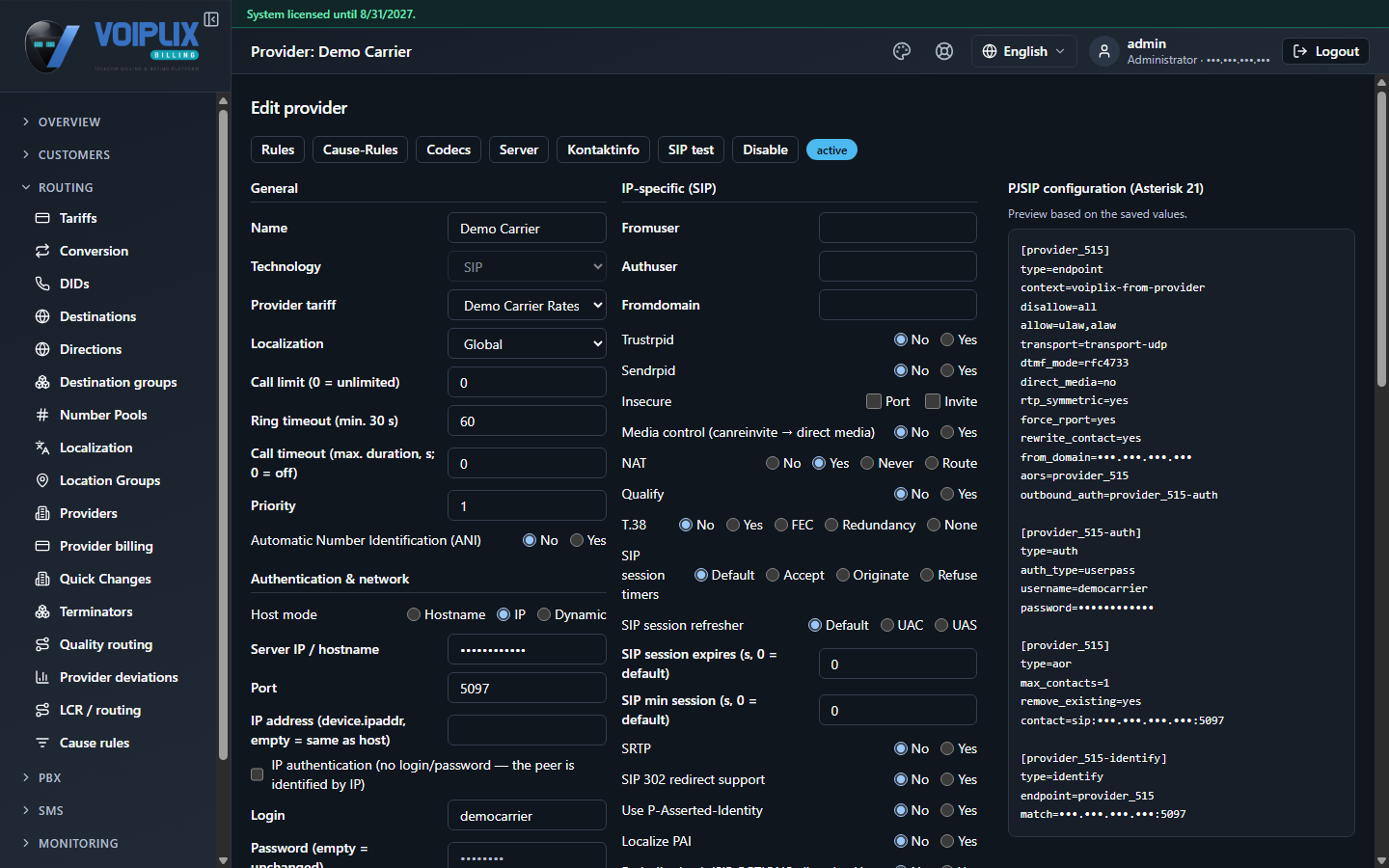This screenshot has width=1389, height=868.
Task: Open Location Groups in the sidebar
Action: click(110, 480)
